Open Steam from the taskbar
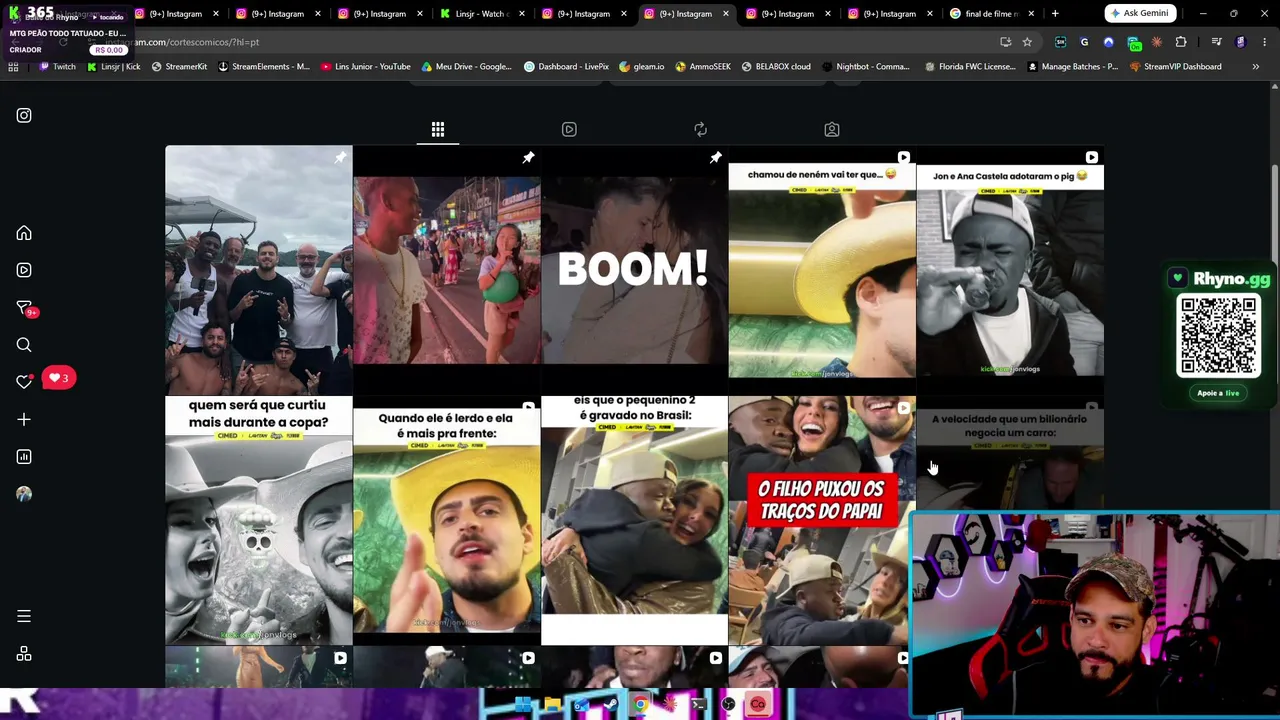The height and width of the screenshot is (720, 1280). pyautogui.click(x=611, y=705)
